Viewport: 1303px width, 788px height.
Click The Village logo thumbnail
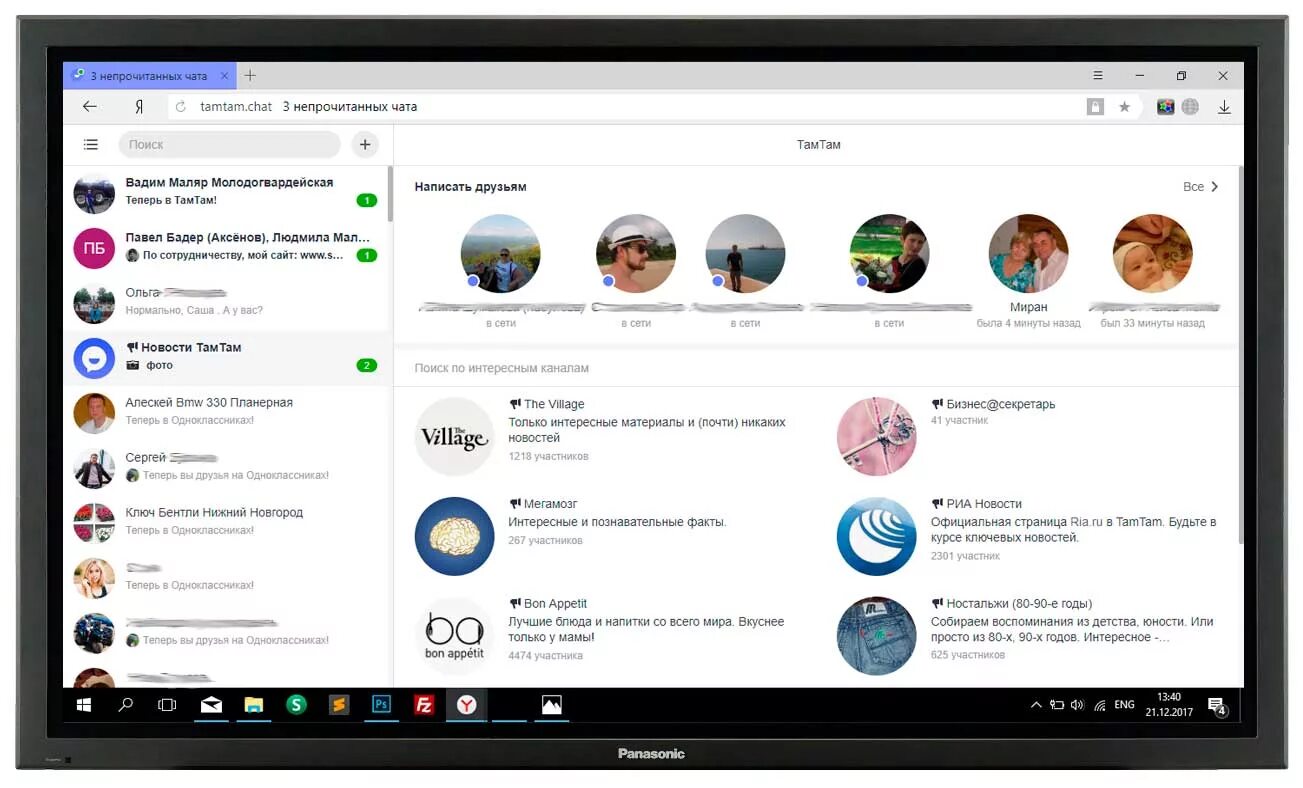point(455,436)
